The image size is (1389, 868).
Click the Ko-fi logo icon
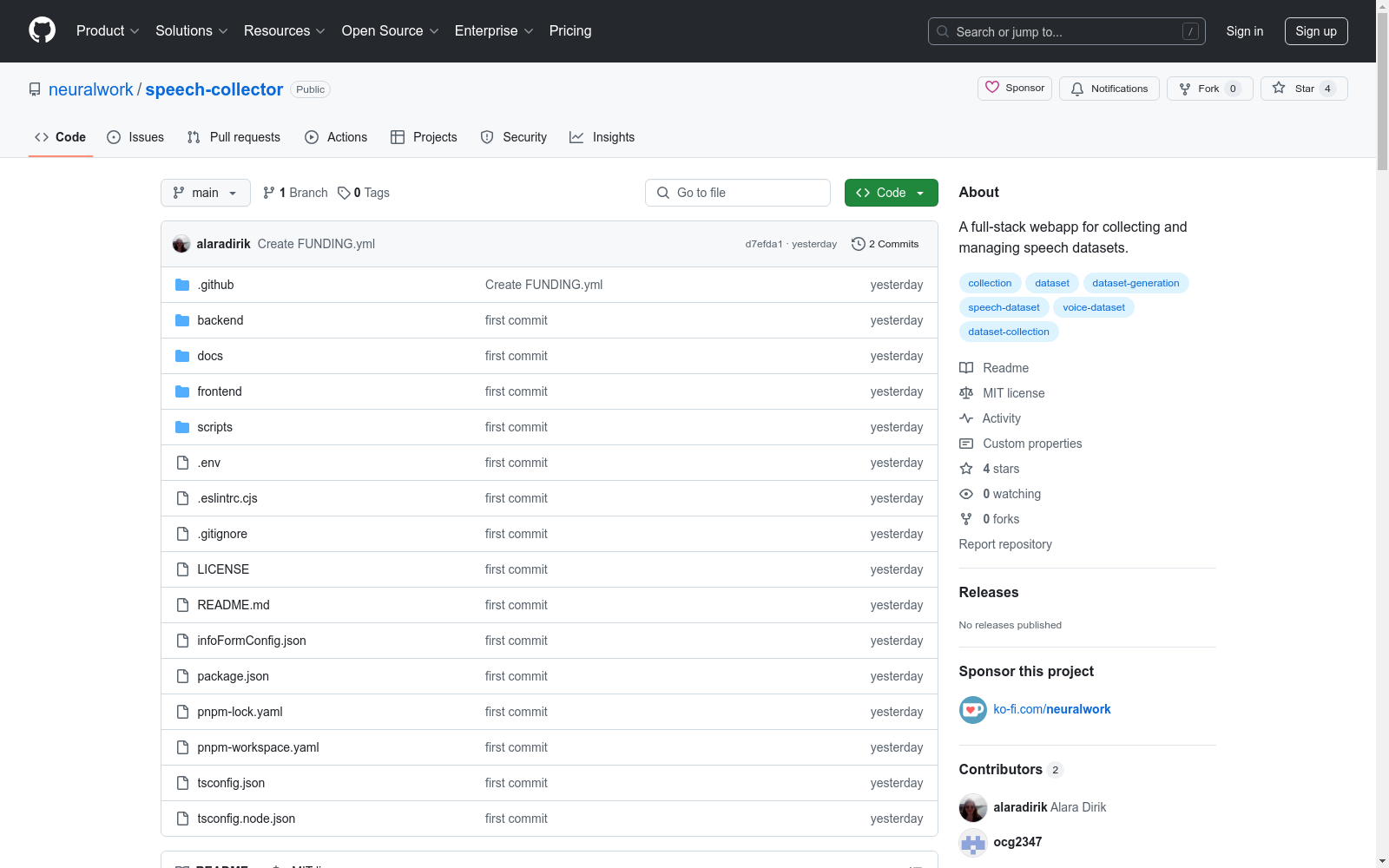[x=973, y=710]
